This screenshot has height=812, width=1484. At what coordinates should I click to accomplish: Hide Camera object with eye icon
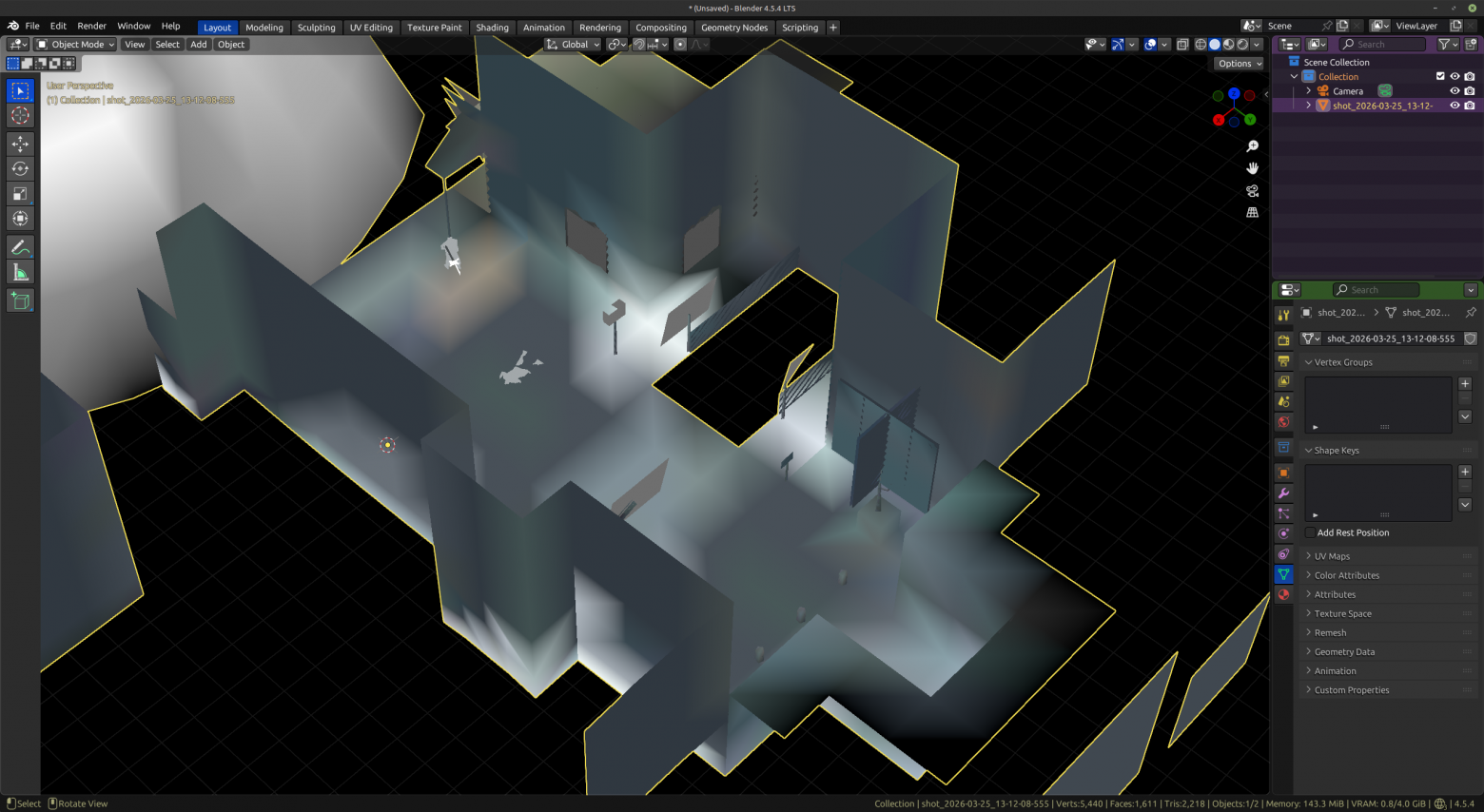coord(1455,91)
